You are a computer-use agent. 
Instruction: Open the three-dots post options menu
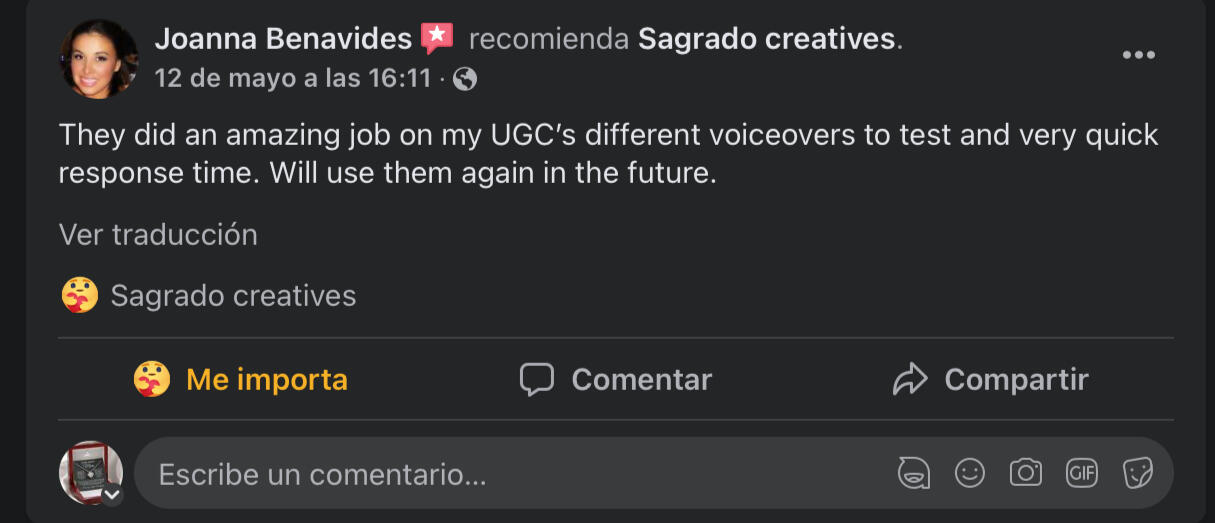[1138, 55]
